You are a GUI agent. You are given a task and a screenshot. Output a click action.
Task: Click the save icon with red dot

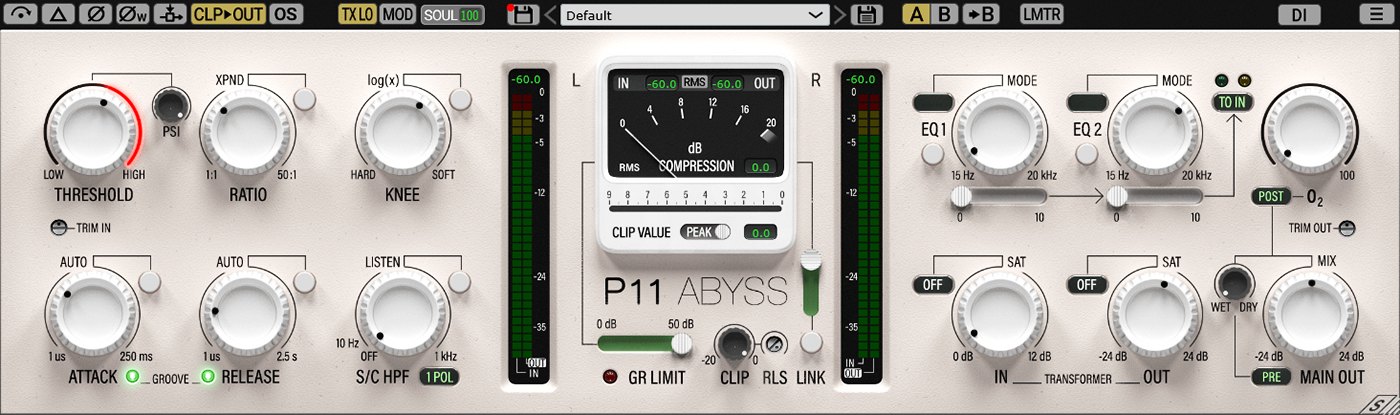click(524, 15)
